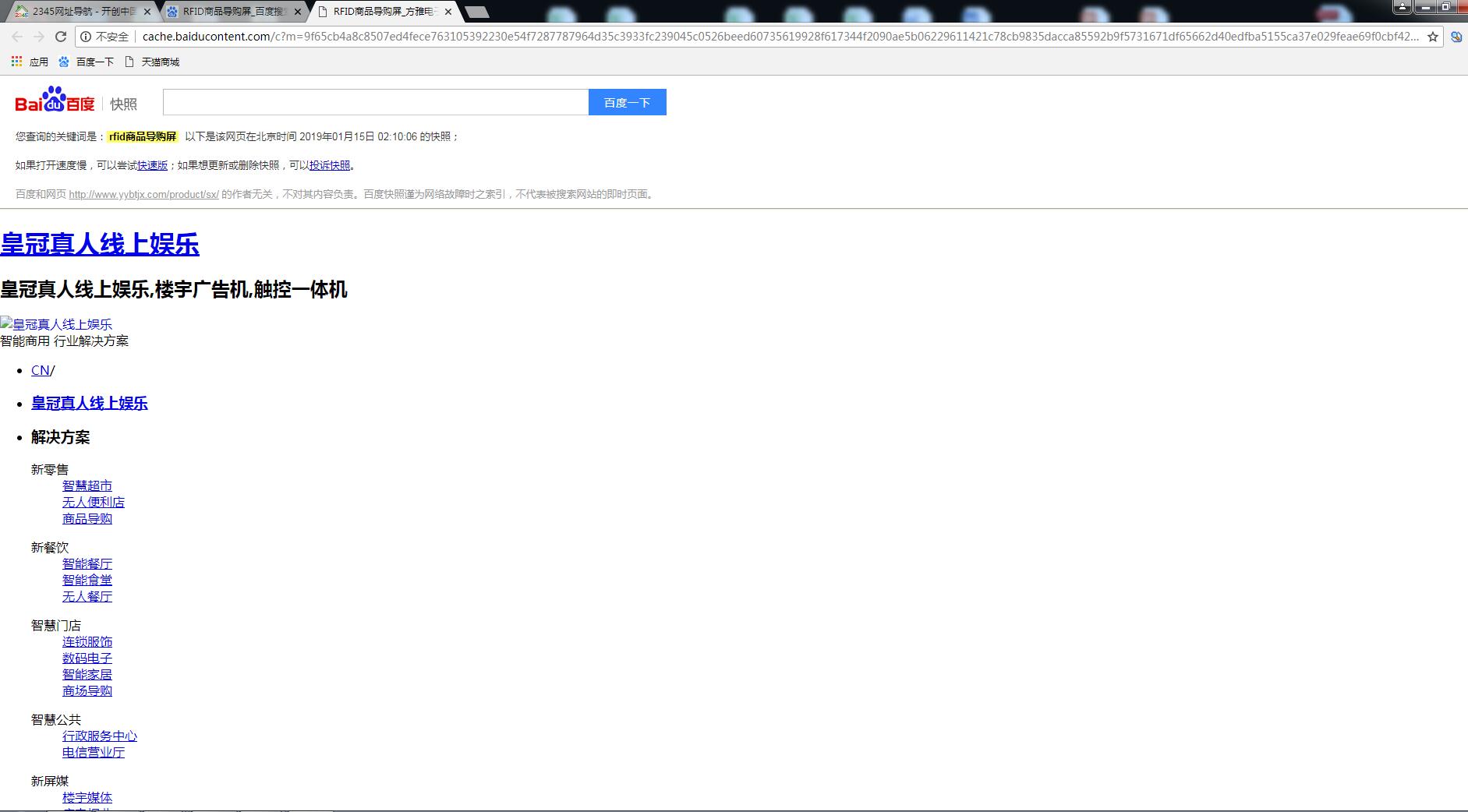Switch to the RFID商品导购屏_百度搜索 tab
This screenshot has width=1468, height=812.
click(x=234, y=12)
